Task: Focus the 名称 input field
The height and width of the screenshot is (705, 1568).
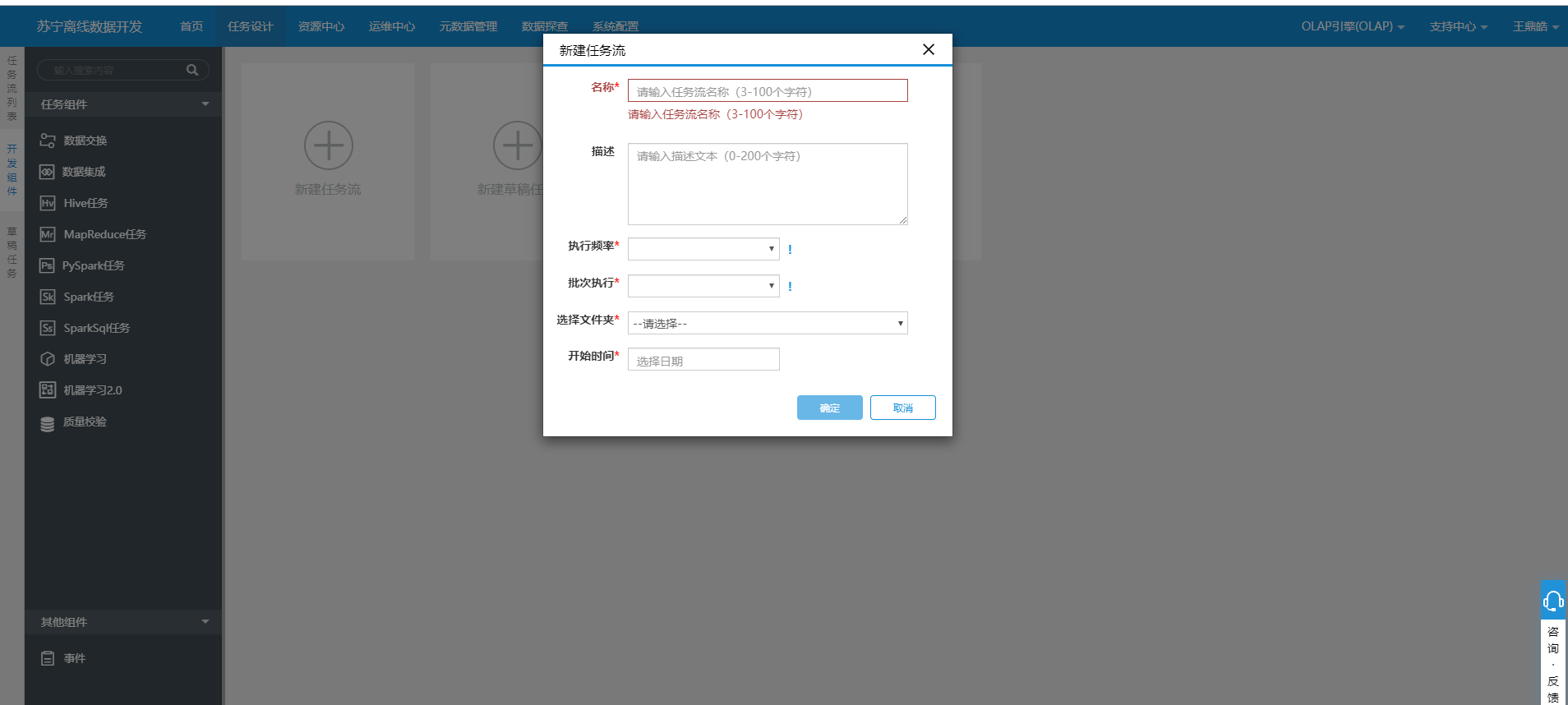Action: [x=768, y=90]
